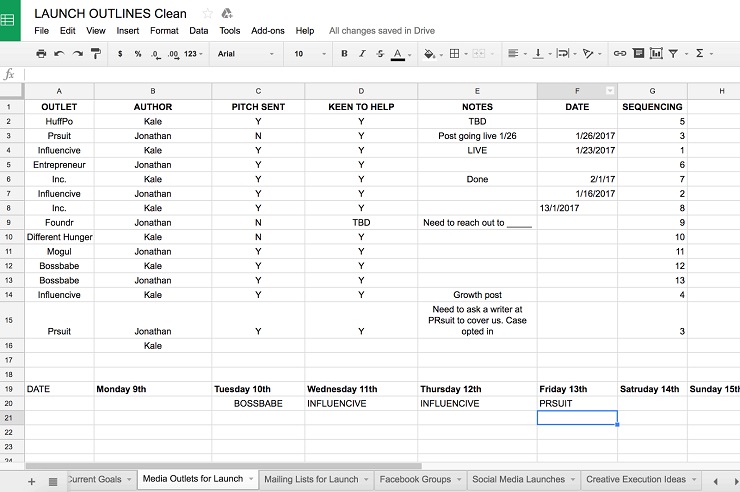Toggle bold formatting
The width and height of the screenshot is (740, 492).
click(x=345, y=54)
